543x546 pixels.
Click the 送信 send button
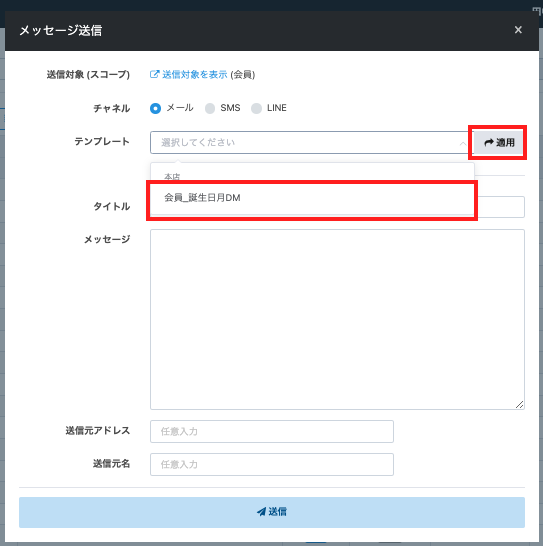[x=272, y=512]
